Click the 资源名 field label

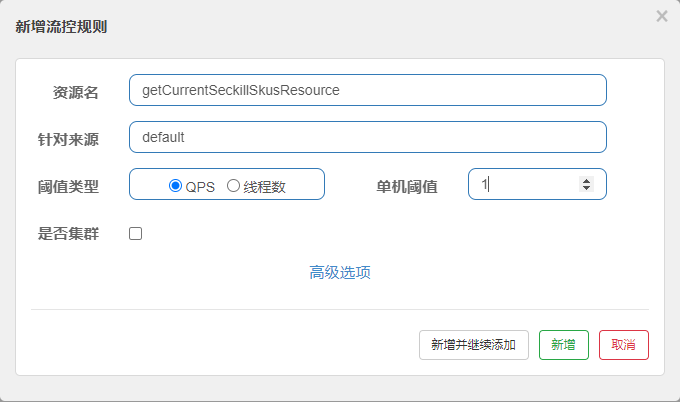(76, 92)
